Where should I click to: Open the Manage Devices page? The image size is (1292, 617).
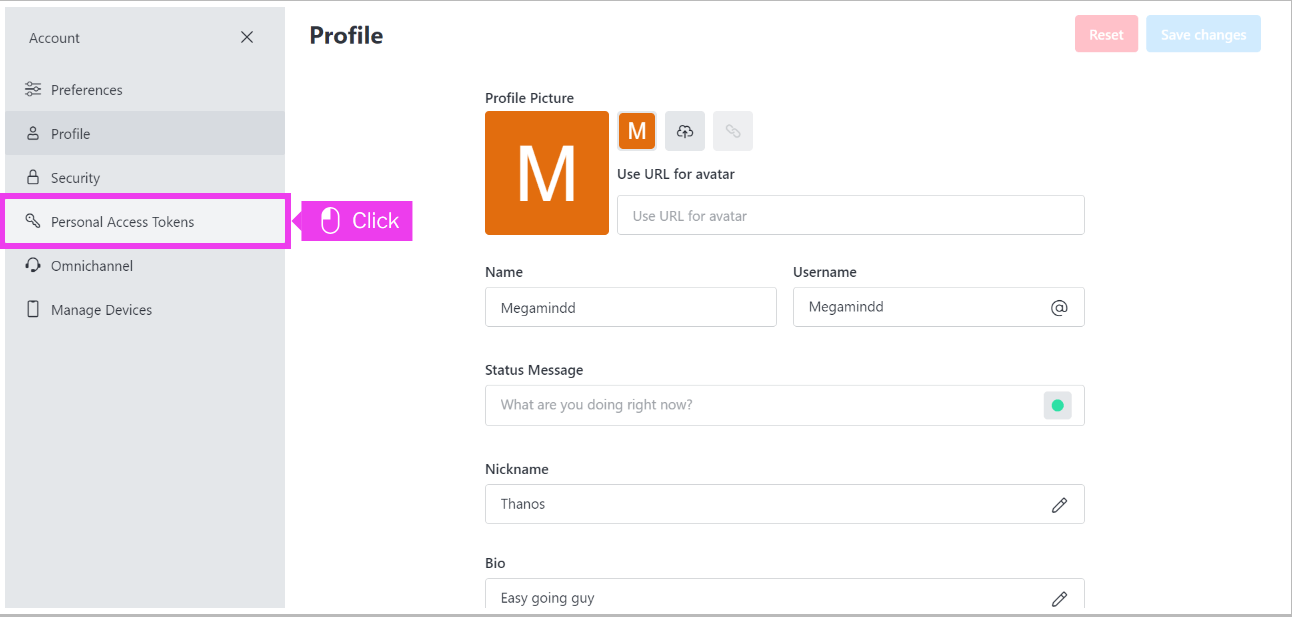(x=145, y=310)
